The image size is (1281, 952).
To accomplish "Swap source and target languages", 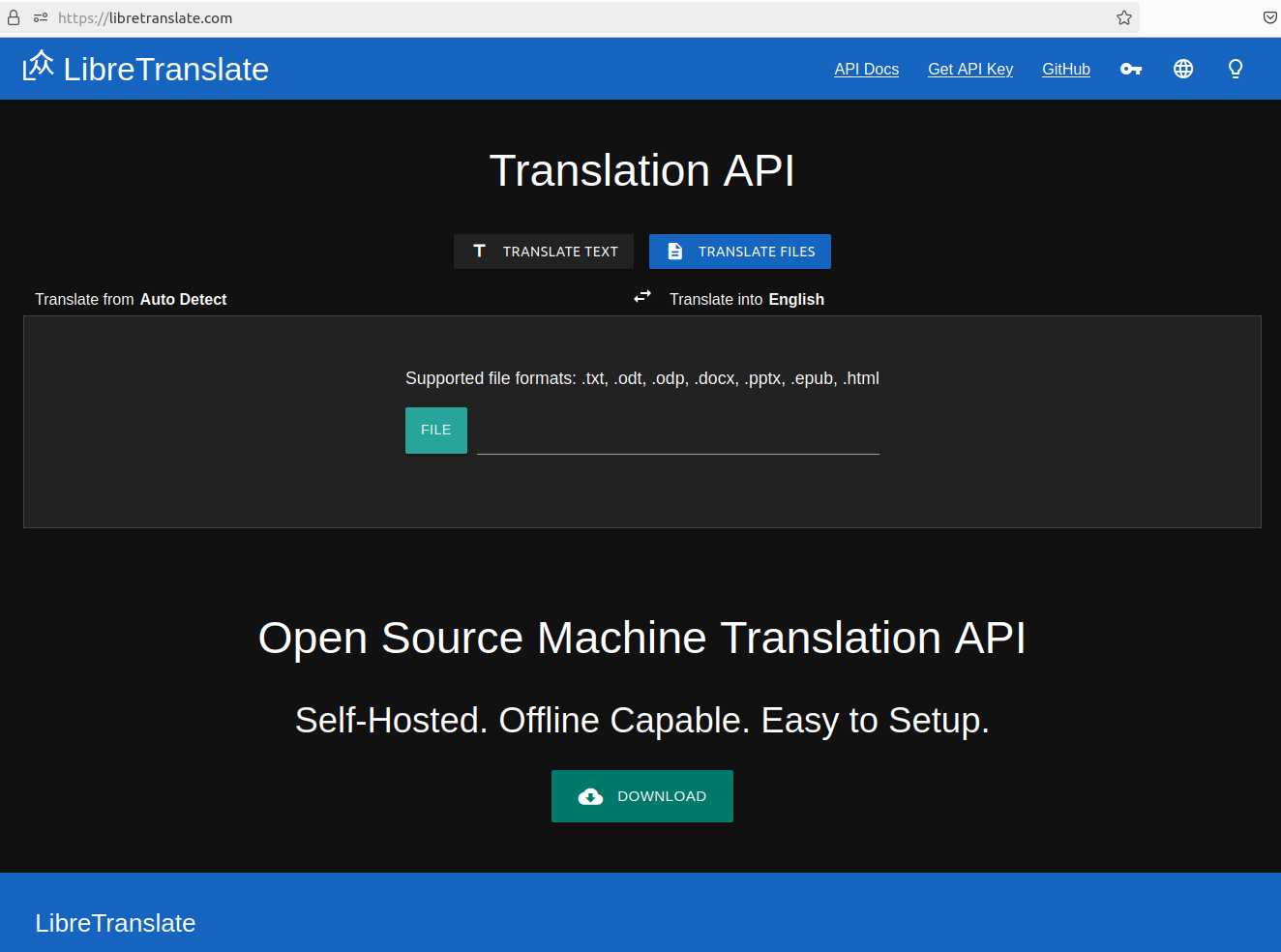I will (642, 297).
